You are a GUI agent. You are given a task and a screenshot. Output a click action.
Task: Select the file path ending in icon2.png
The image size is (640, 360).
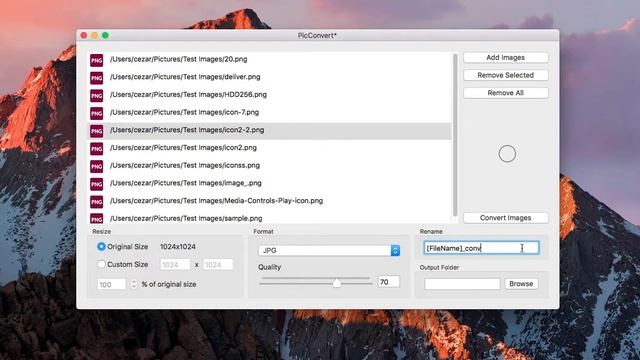pos(183,147)
